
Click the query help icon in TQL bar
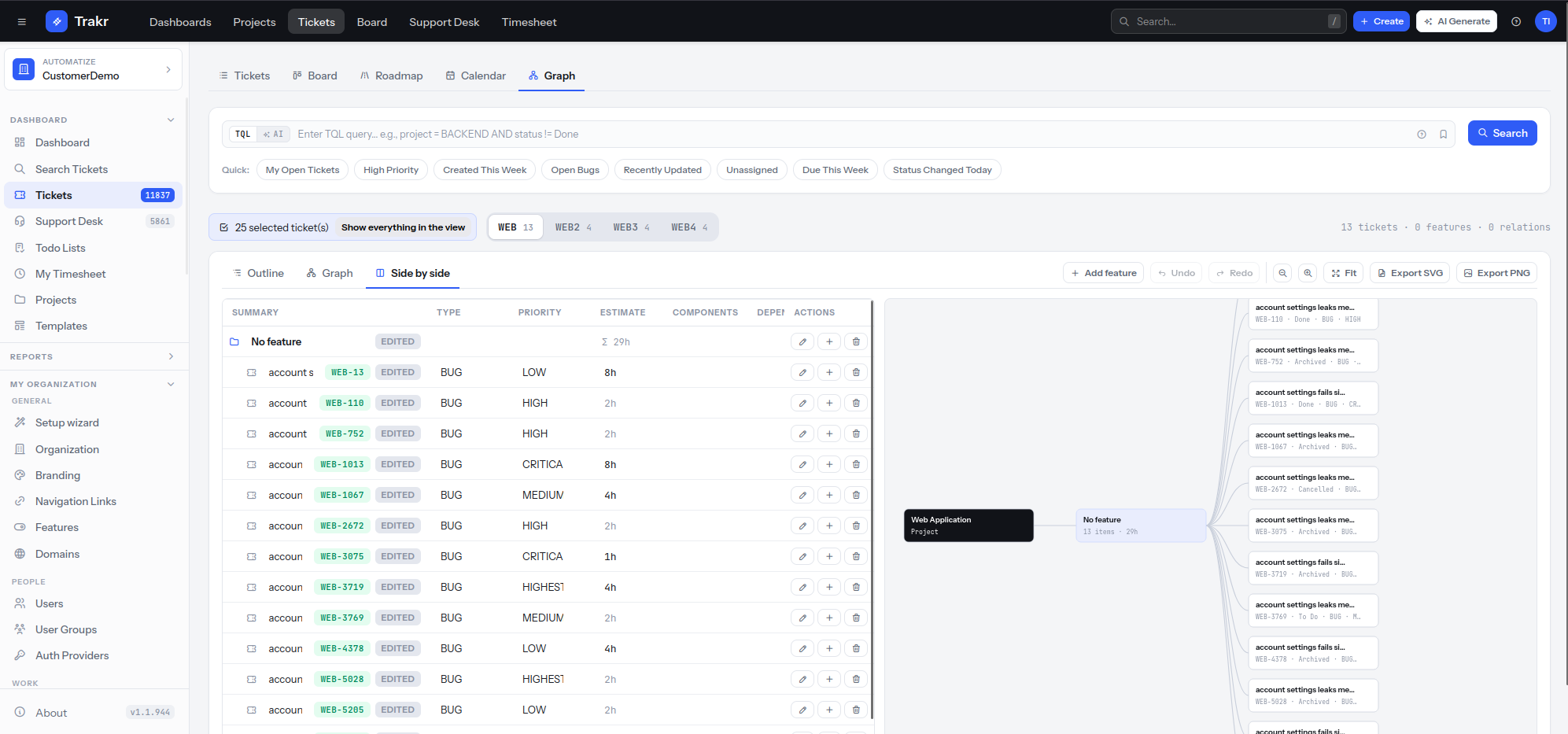click(x=1422, y=135)
